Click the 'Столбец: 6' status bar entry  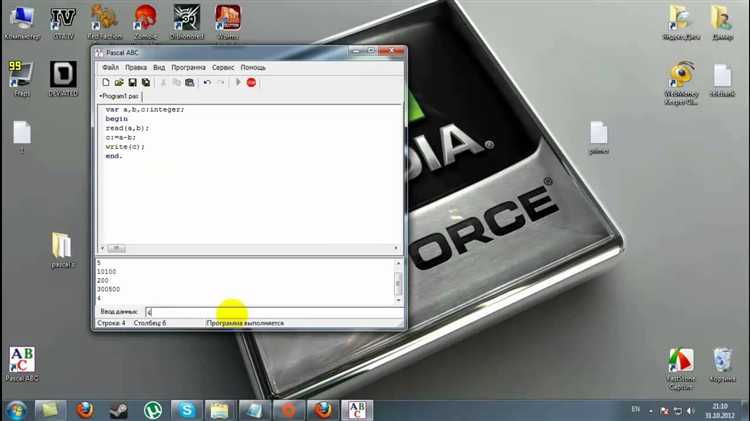150,323
